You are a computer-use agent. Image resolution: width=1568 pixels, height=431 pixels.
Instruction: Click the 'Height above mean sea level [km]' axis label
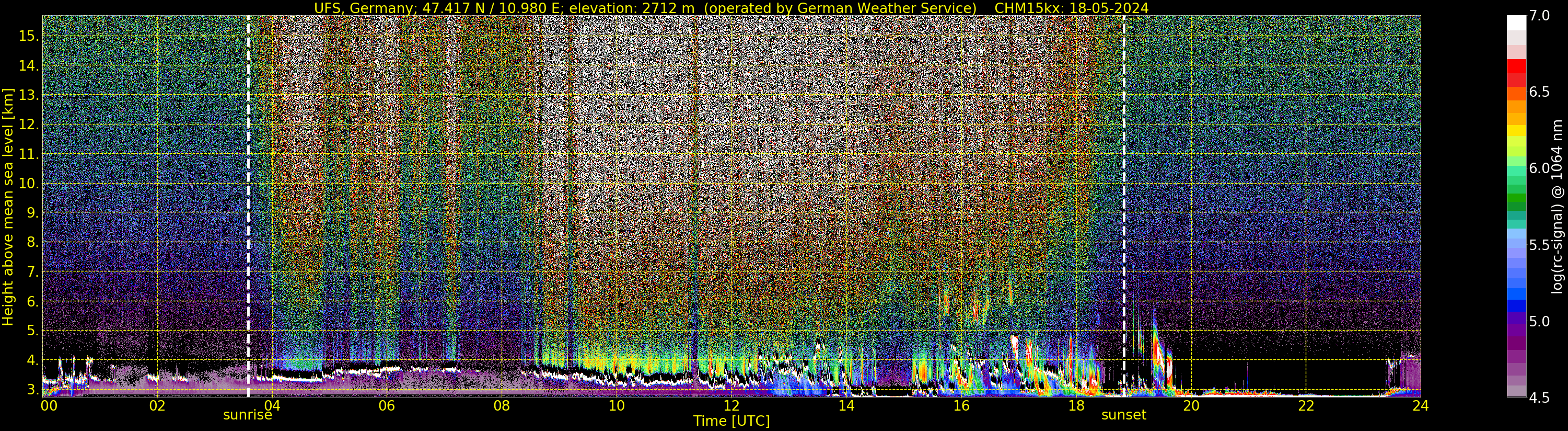click(x=8, y=206)
